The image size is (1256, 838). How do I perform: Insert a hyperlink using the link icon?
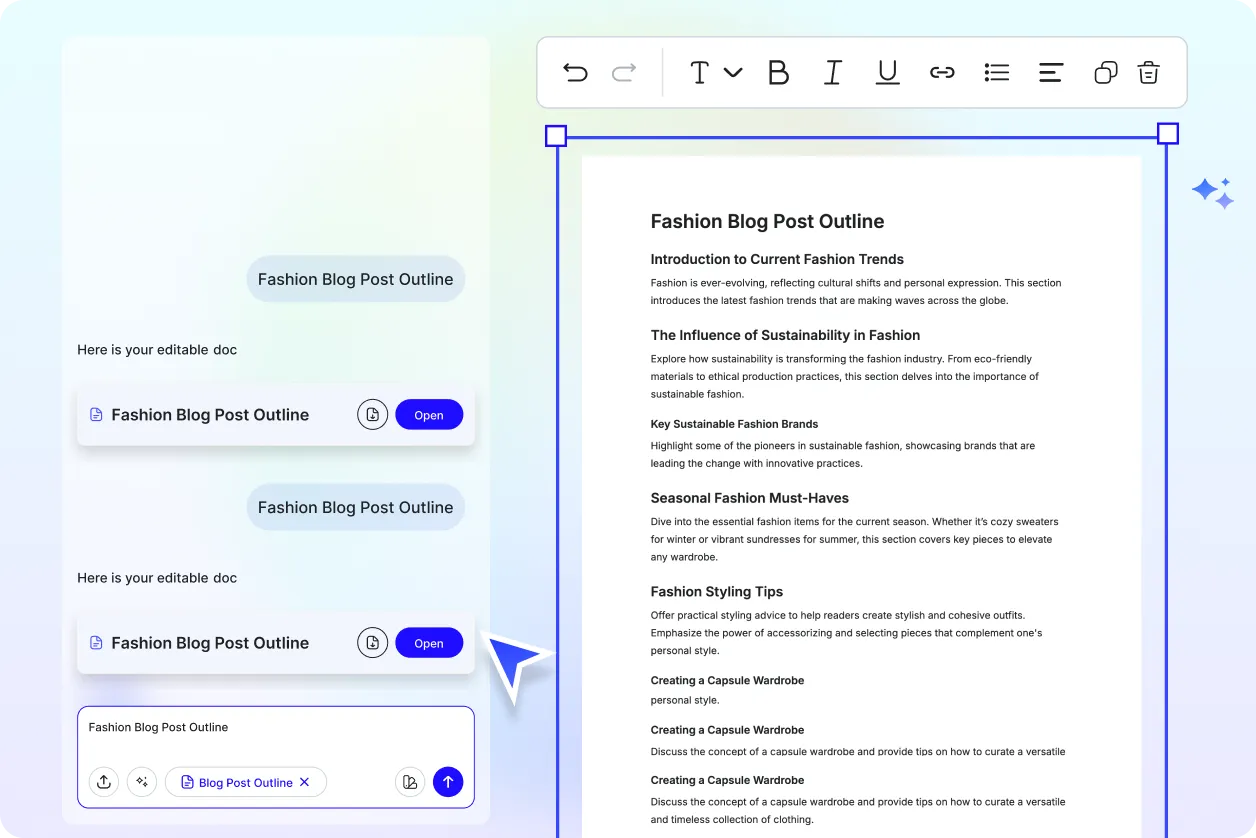point(942,72)
